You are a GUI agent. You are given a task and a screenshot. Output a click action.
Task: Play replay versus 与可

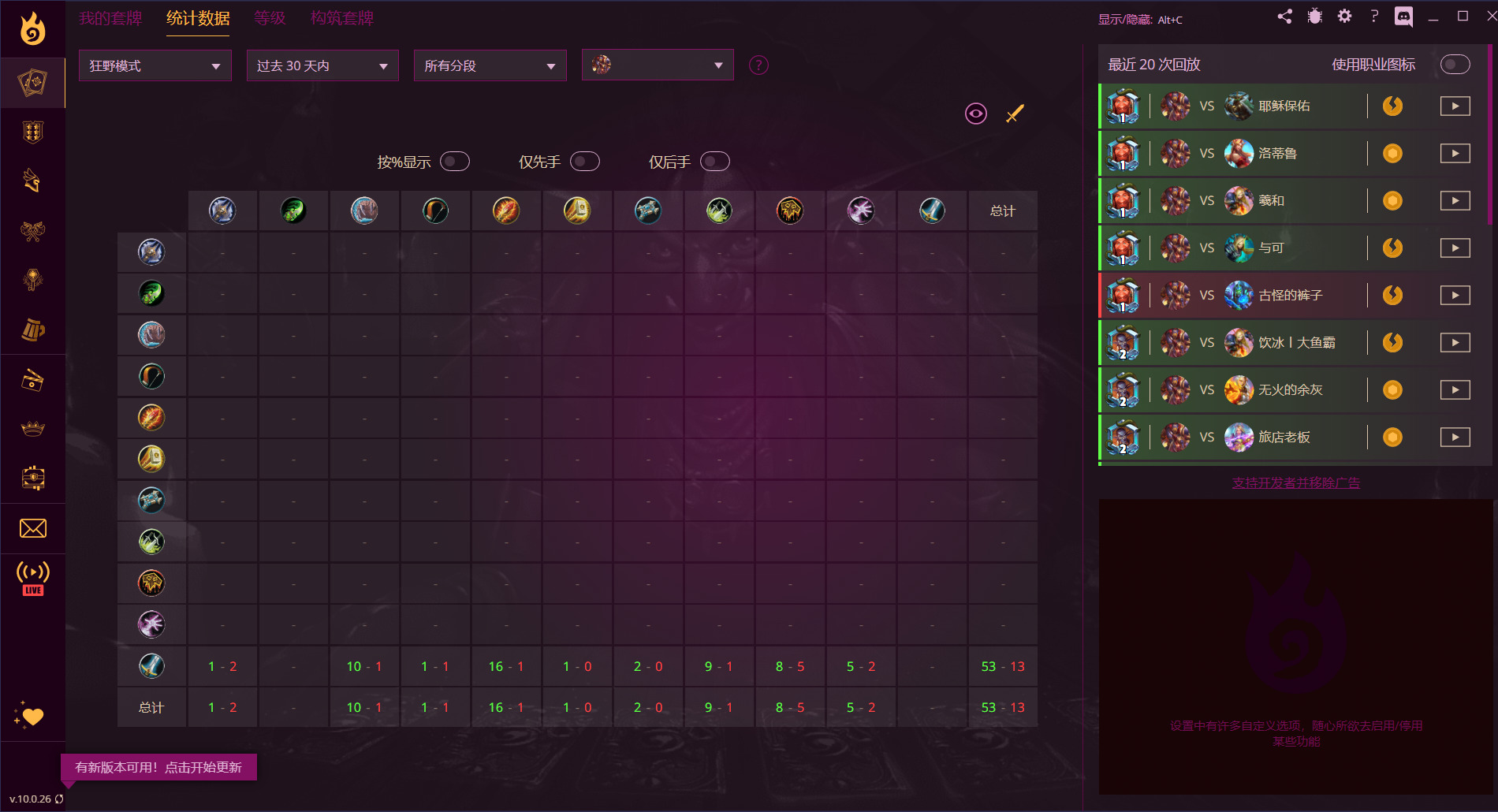(1455, 248)
